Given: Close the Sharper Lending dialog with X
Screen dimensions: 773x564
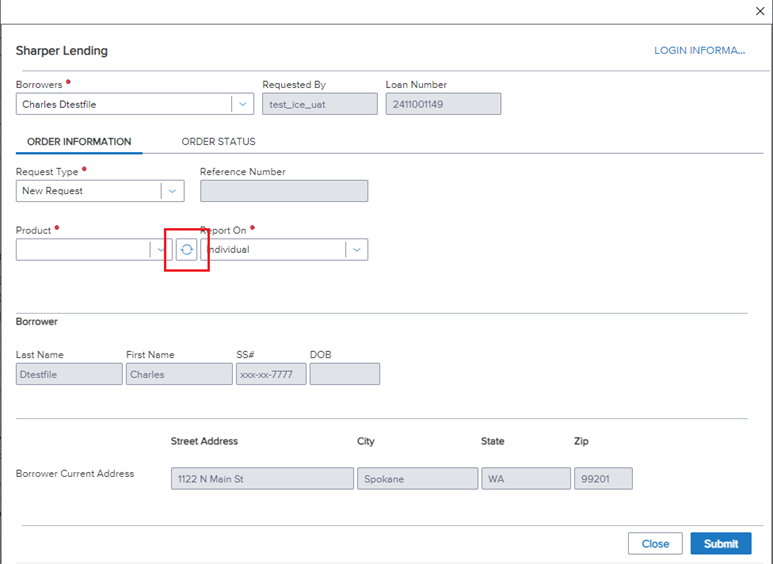Looking at the screenshot, I should tap(760, 11).
